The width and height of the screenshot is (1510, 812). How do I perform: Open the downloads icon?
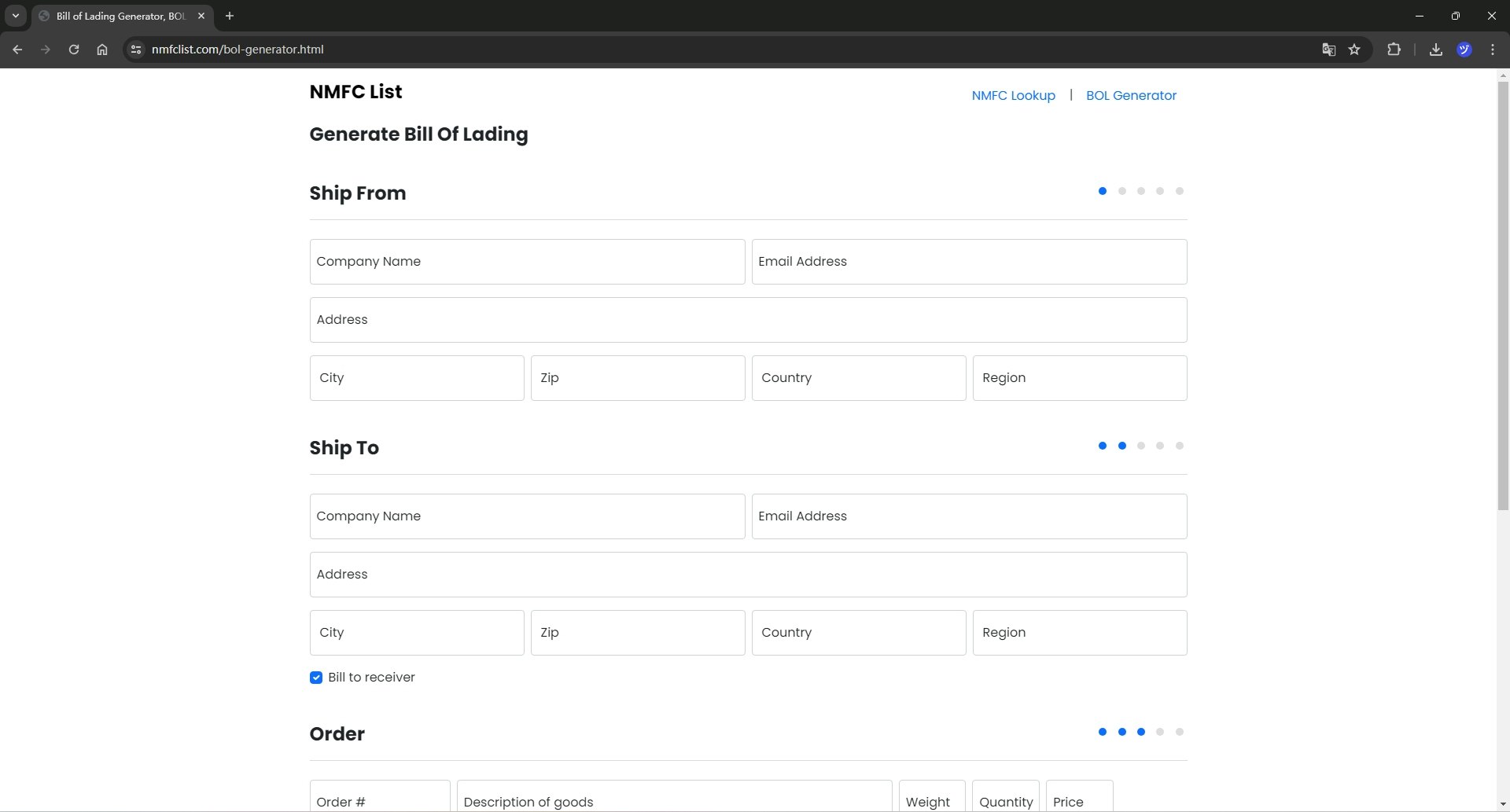[1436, 50]
